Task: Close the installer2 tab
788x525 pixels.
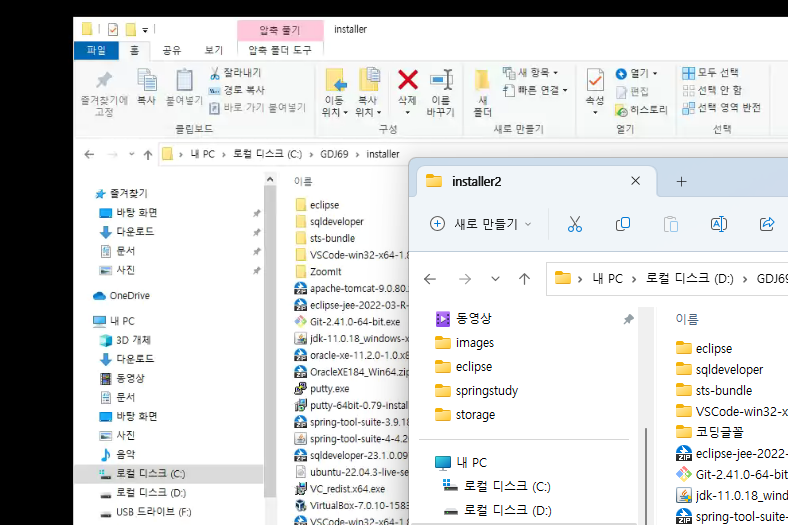Action: pos(635,181)
